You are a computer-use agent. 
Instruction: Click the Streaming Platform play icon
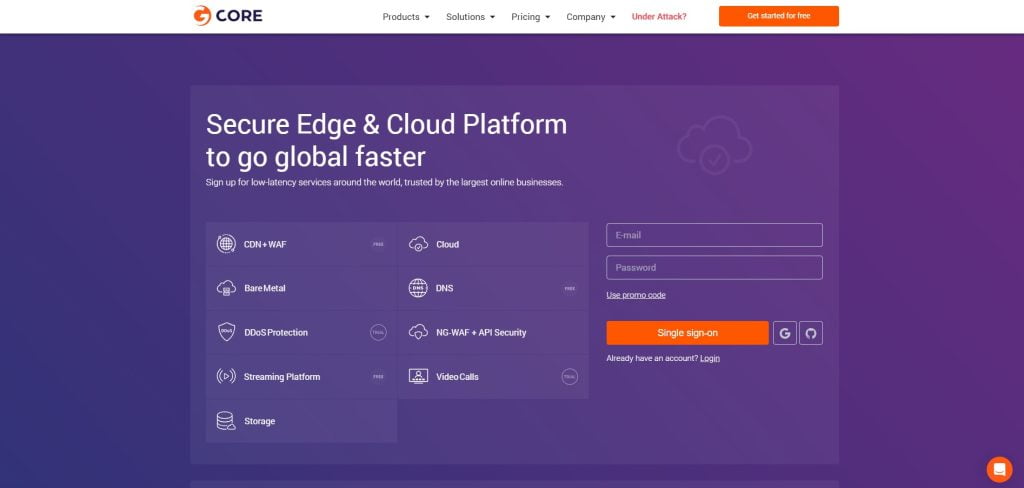click(x=226, y=377)
